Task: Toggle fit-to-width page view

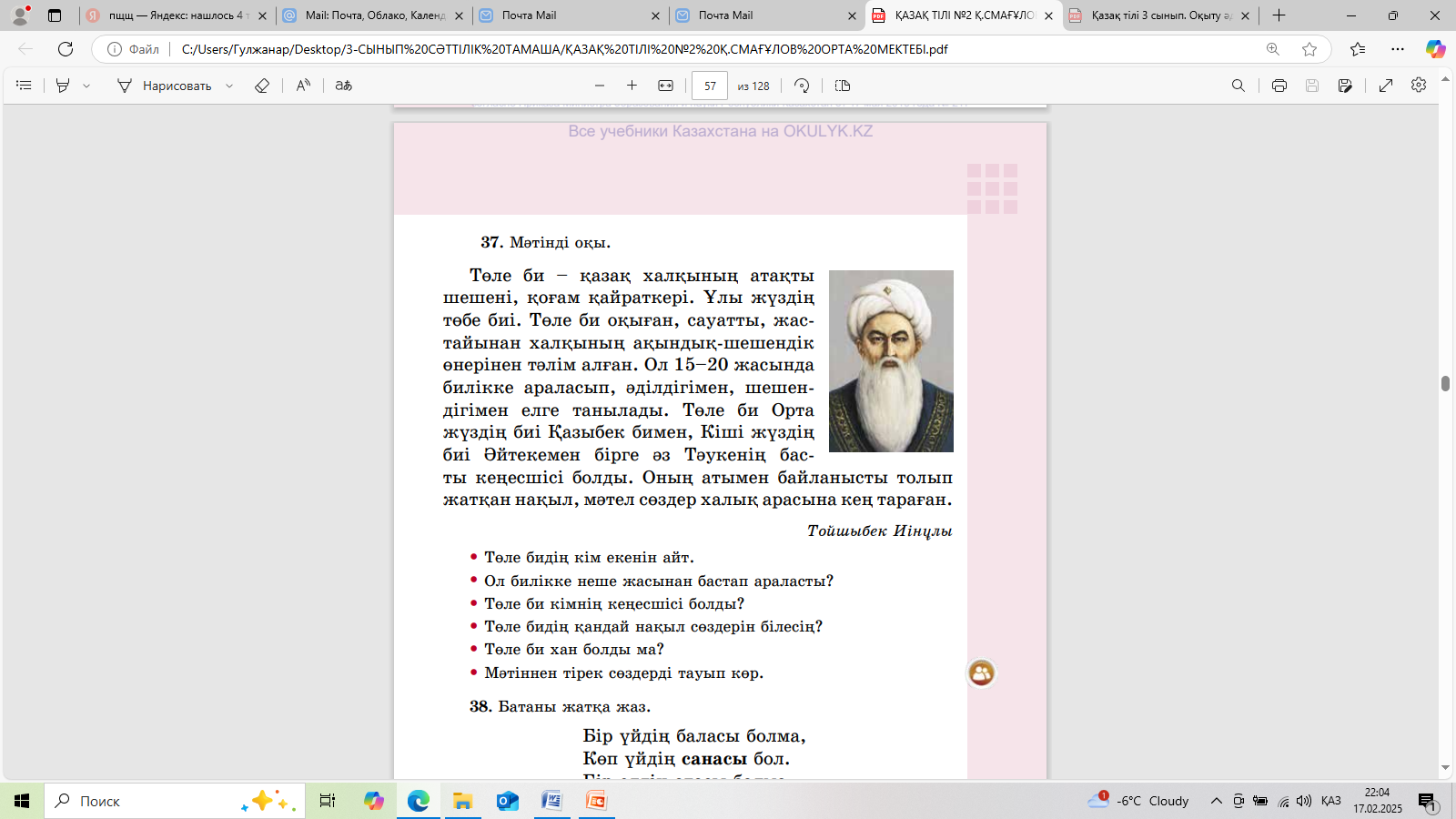Action: tap(666, 86)
